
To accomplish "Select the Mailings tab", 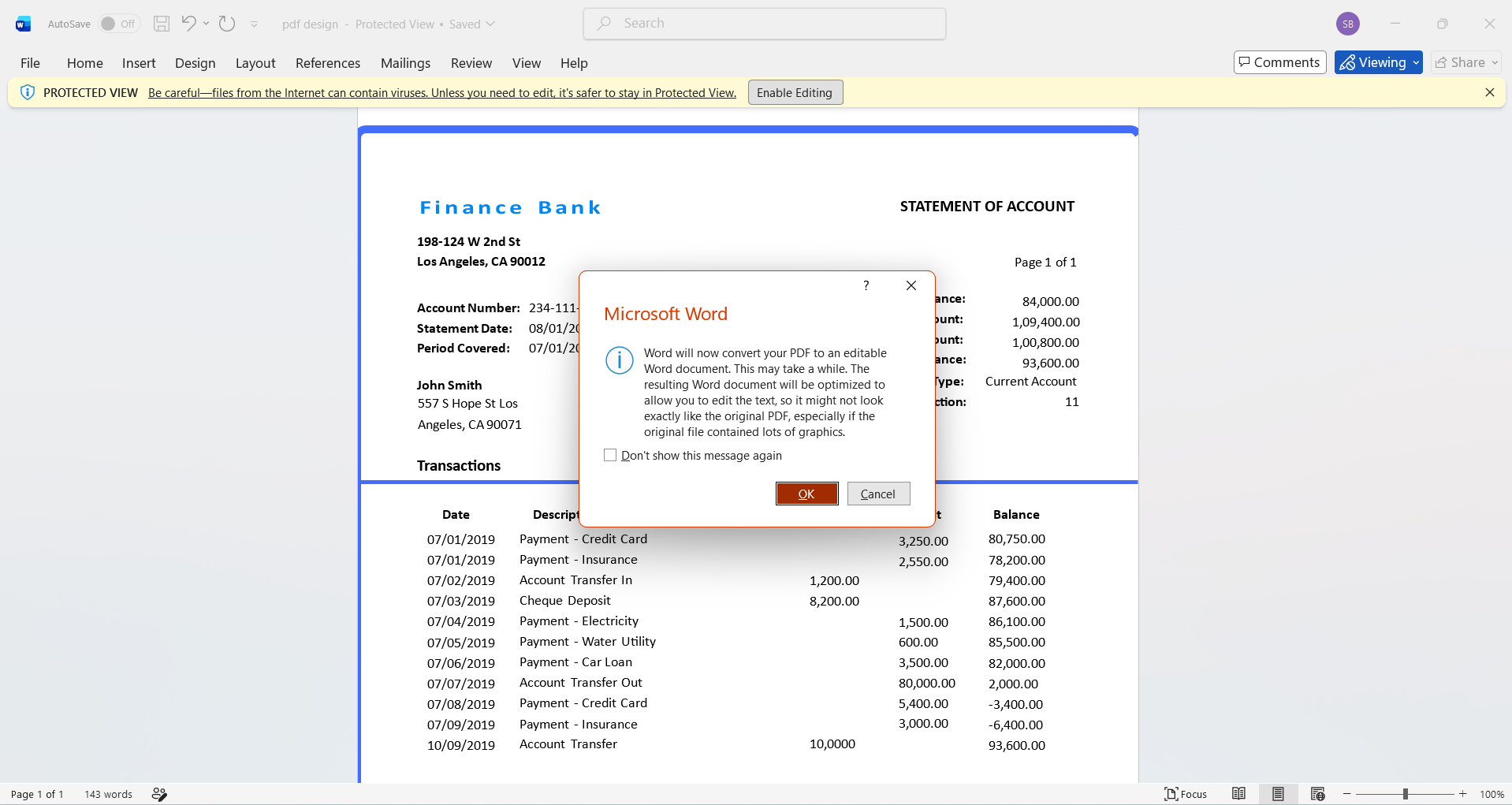I will [x=405, y=63].
